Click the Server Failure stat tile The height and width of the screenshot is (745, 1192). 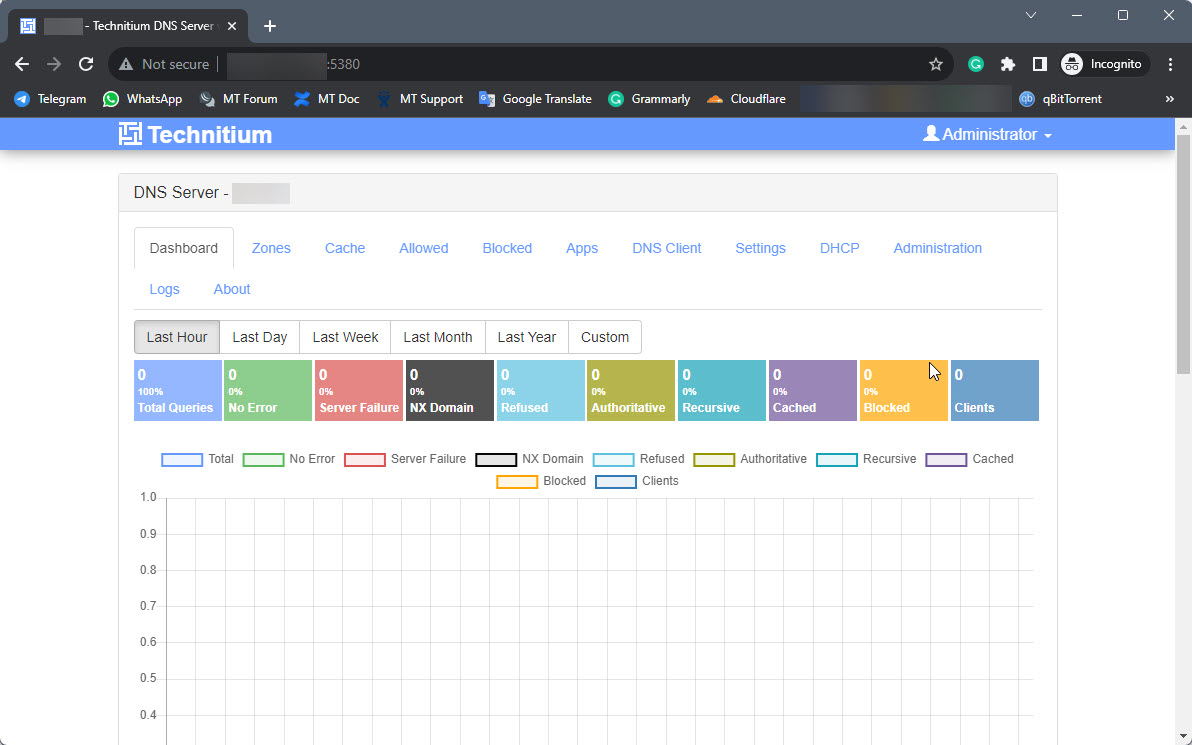[x=359, y=391]
